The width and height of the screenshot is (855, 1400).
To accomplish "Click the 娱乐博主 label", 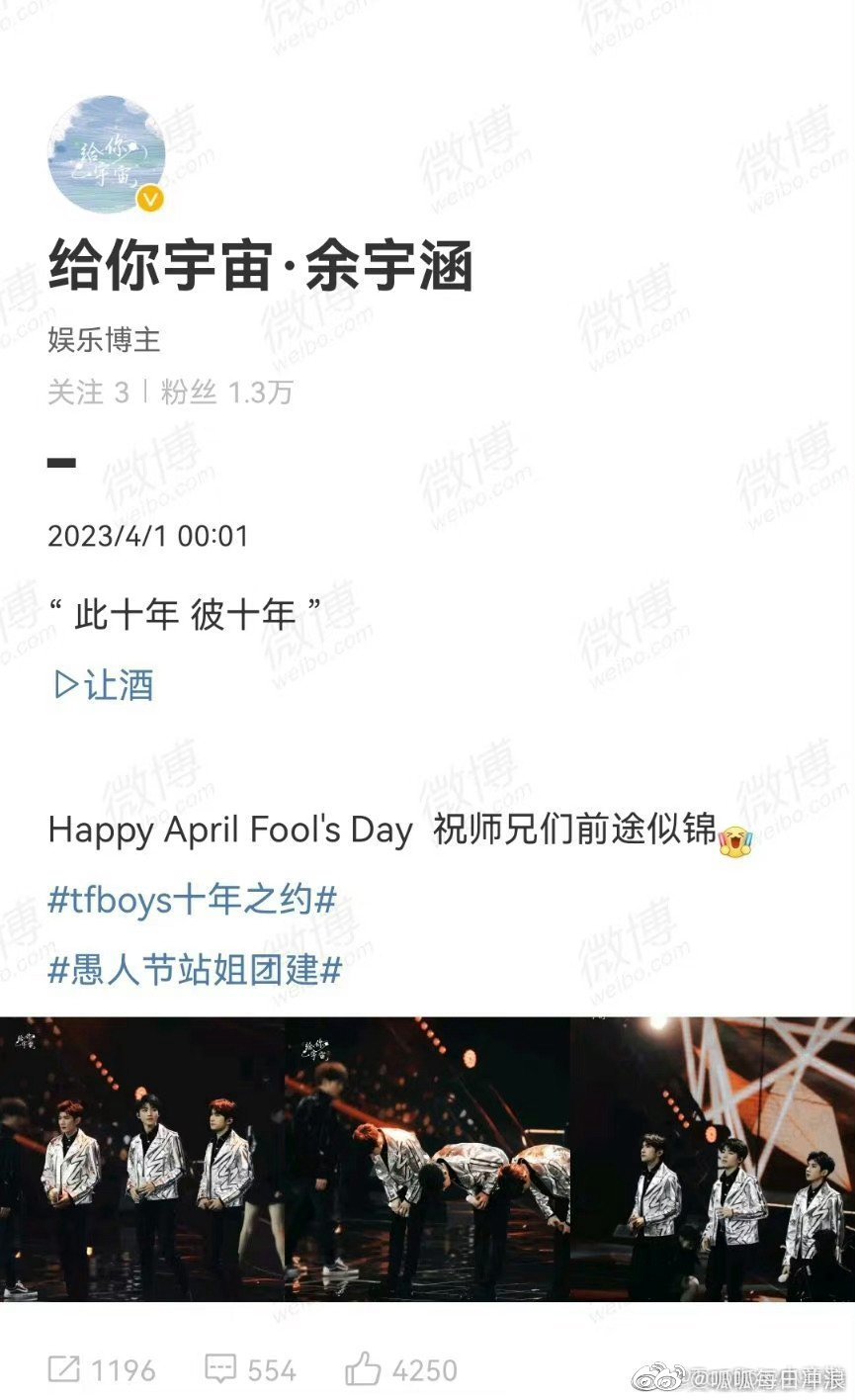I will point(104,340).
